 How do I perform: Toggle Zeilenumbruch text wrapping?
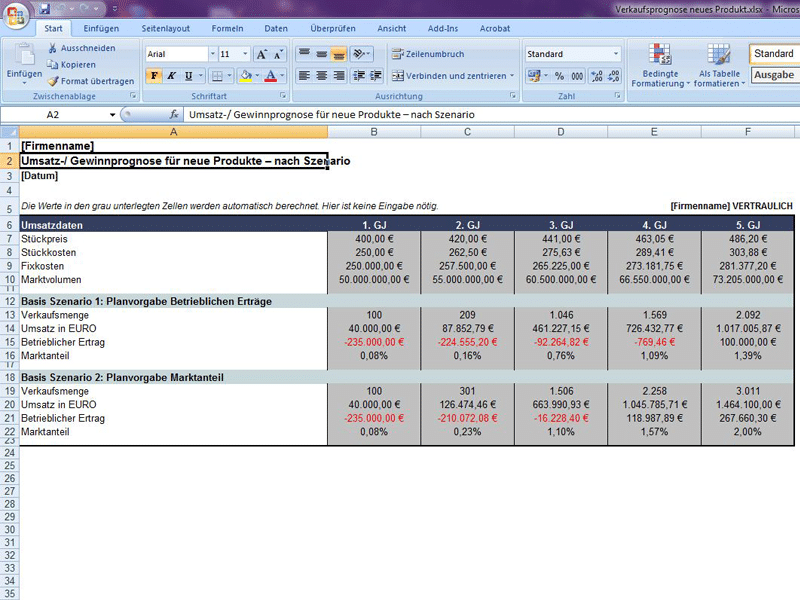tap(428, 54)
